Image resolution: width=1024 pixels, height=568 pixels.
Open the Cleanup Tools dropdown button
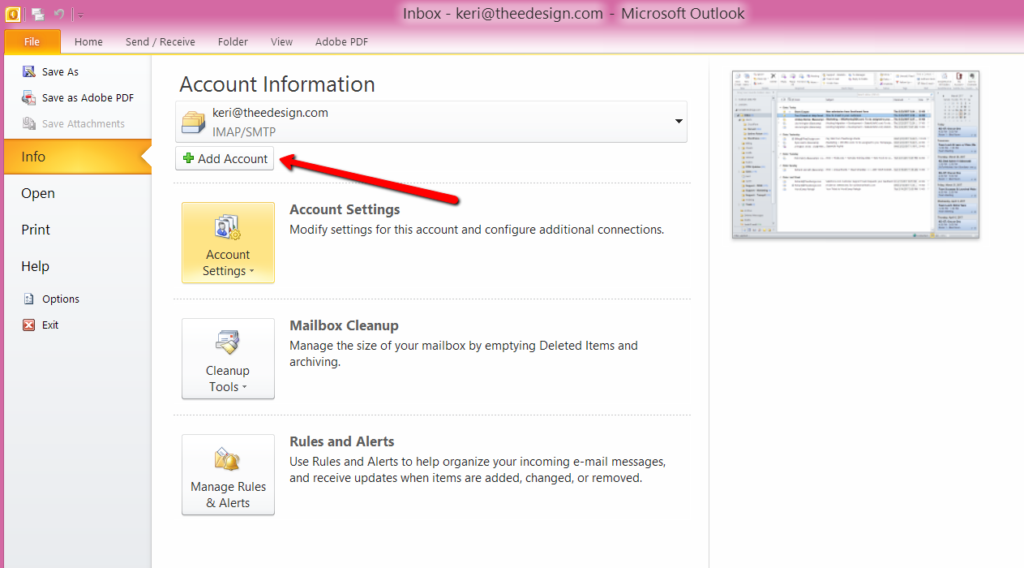tap(228, 358)
